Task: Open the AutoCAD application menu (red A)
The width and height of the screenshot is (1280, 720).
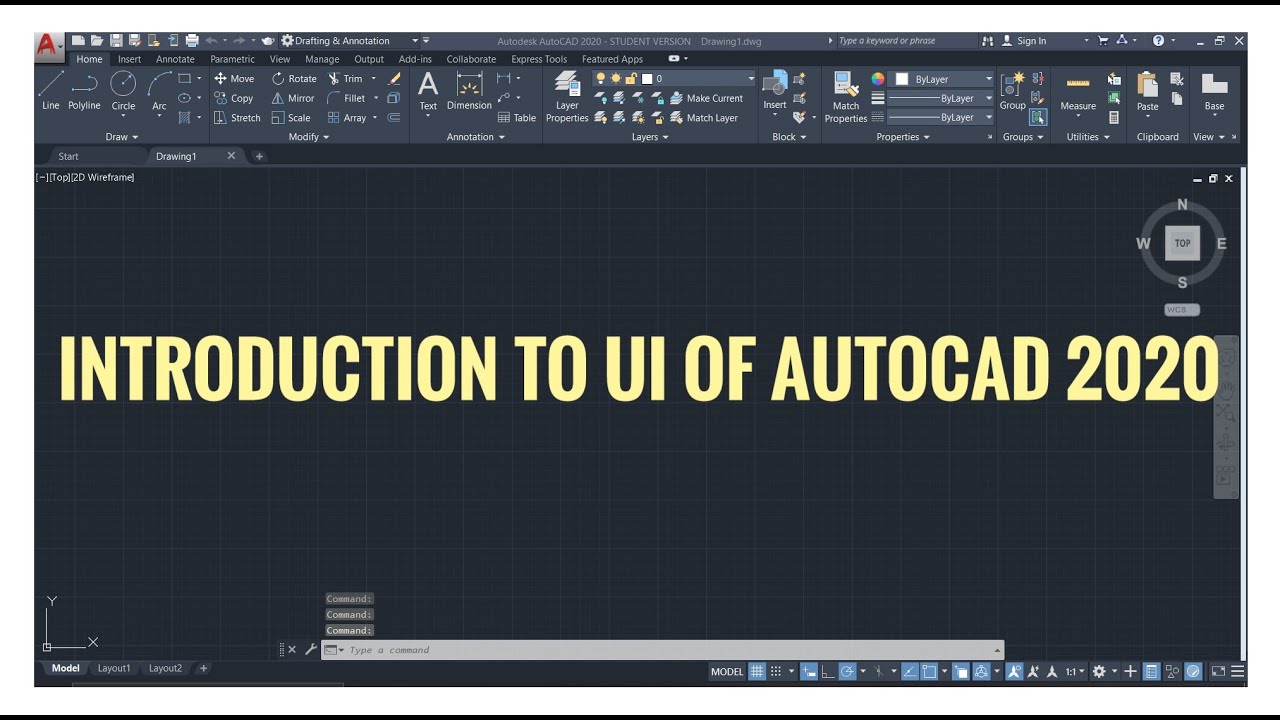Action: coord(47,45)
